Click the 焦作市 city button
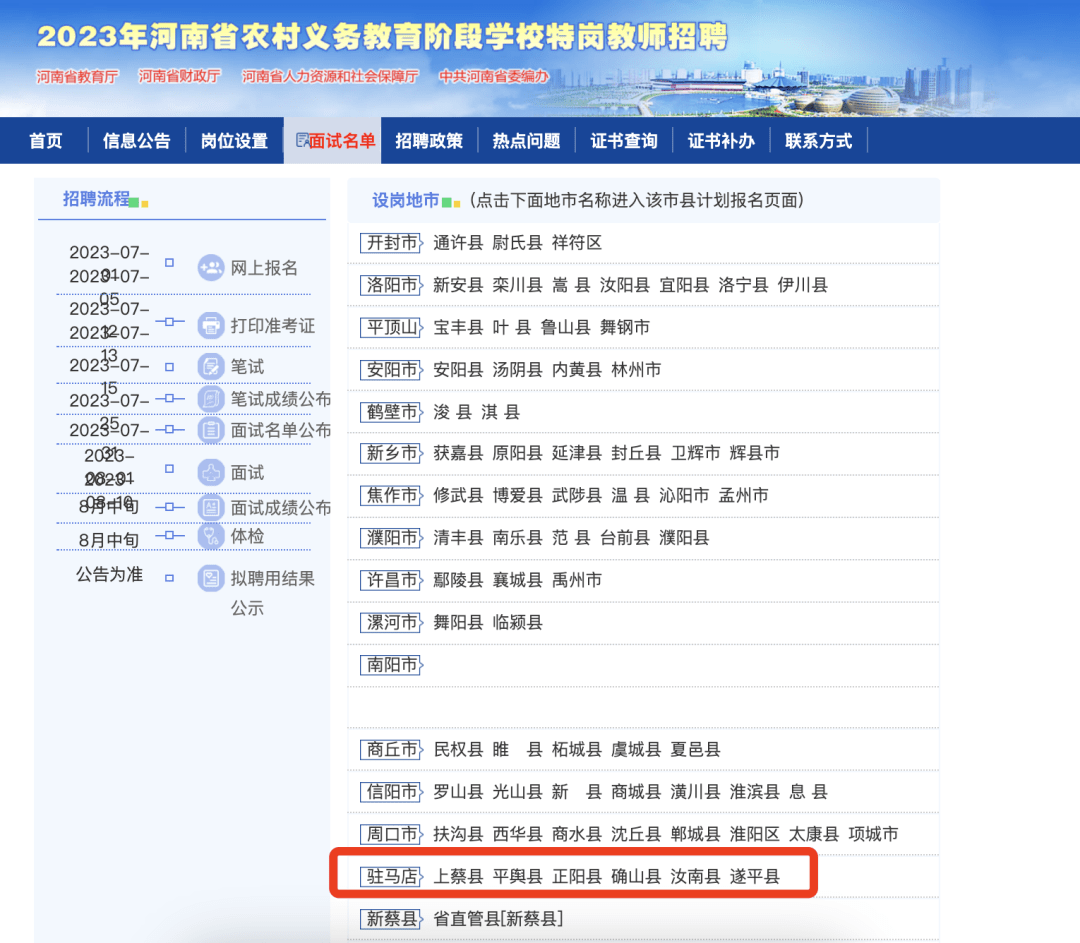This screenshot has width=1080, height=943. pos(391,495)
